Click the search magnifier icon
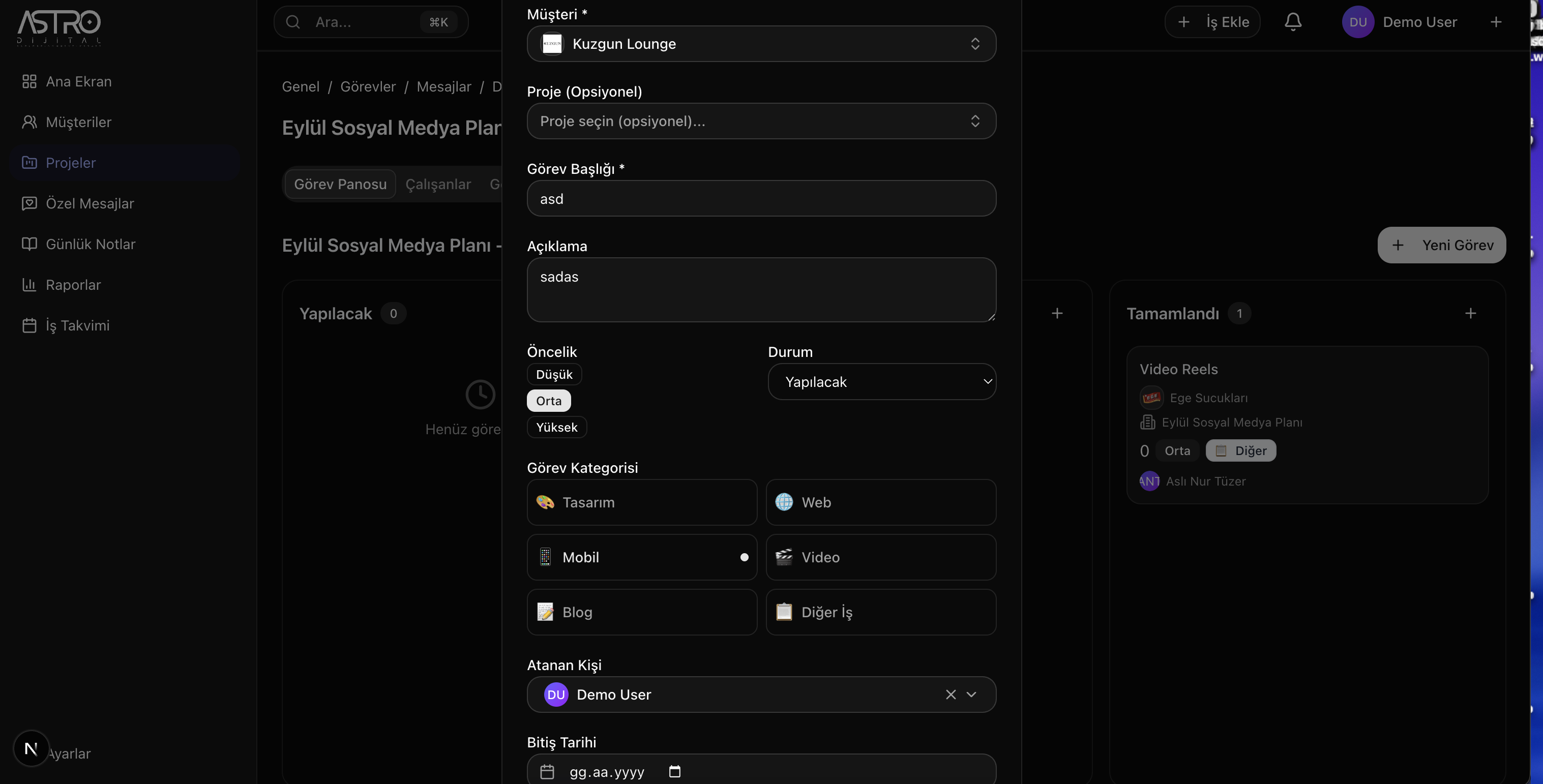1543x784 pixels. click(x=293, y=22)
